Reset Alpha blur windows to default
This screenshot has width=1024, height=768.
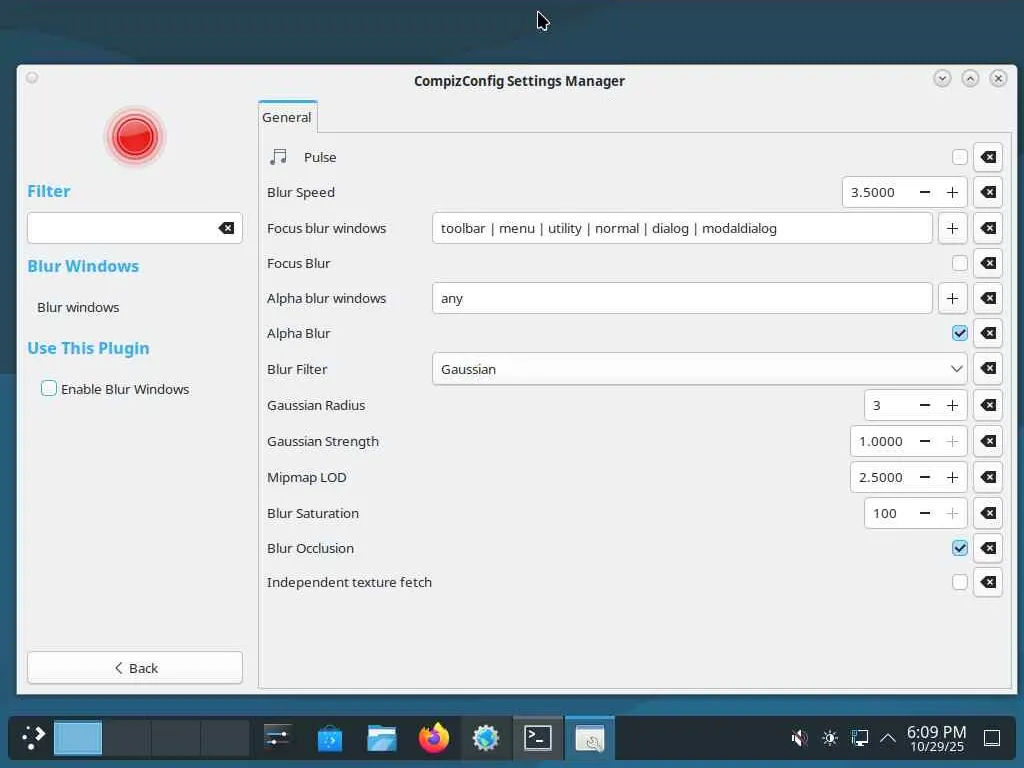point(987,298)
